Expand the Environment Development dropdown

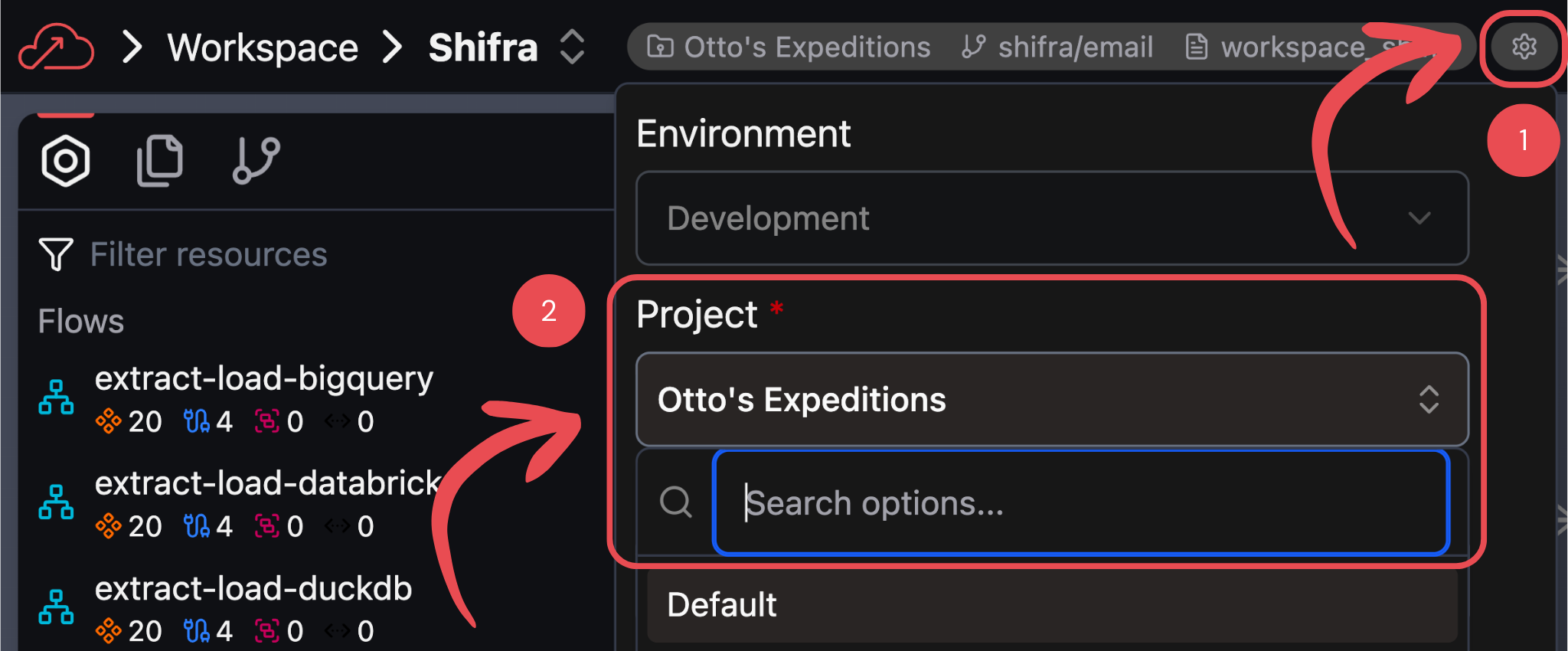pos(1052,218)
